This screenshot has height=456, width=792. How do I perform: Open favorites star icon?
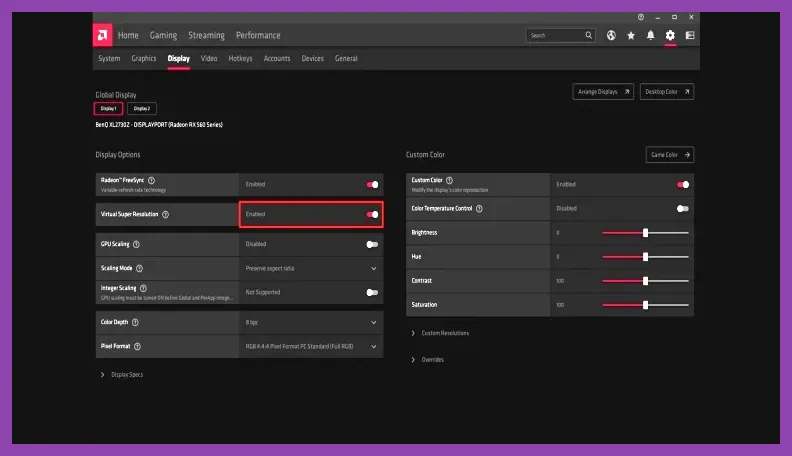tap(631, 35)
